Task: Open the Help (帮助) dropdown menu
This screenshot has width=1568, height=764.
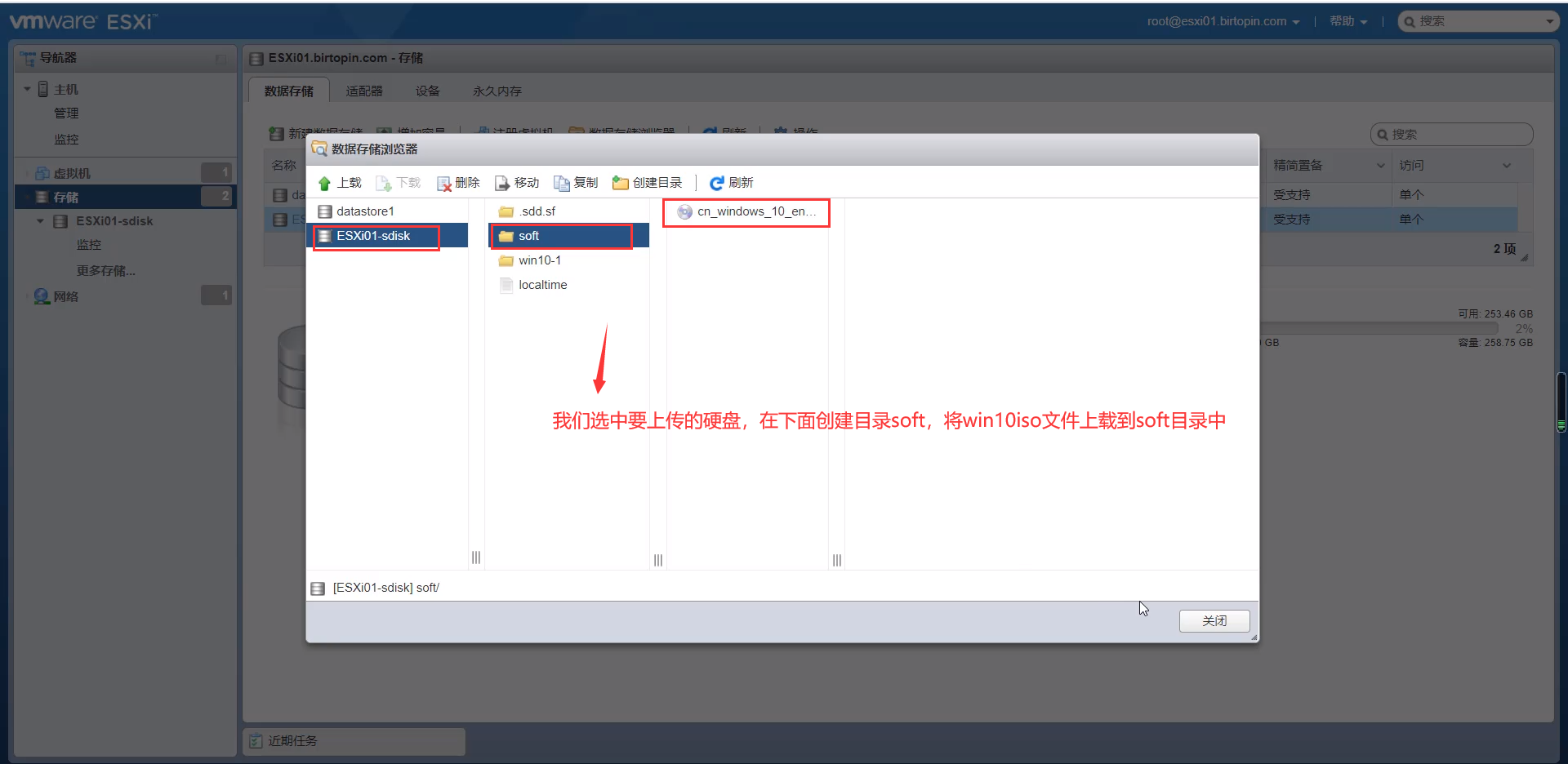Action: click(1348, 21)
